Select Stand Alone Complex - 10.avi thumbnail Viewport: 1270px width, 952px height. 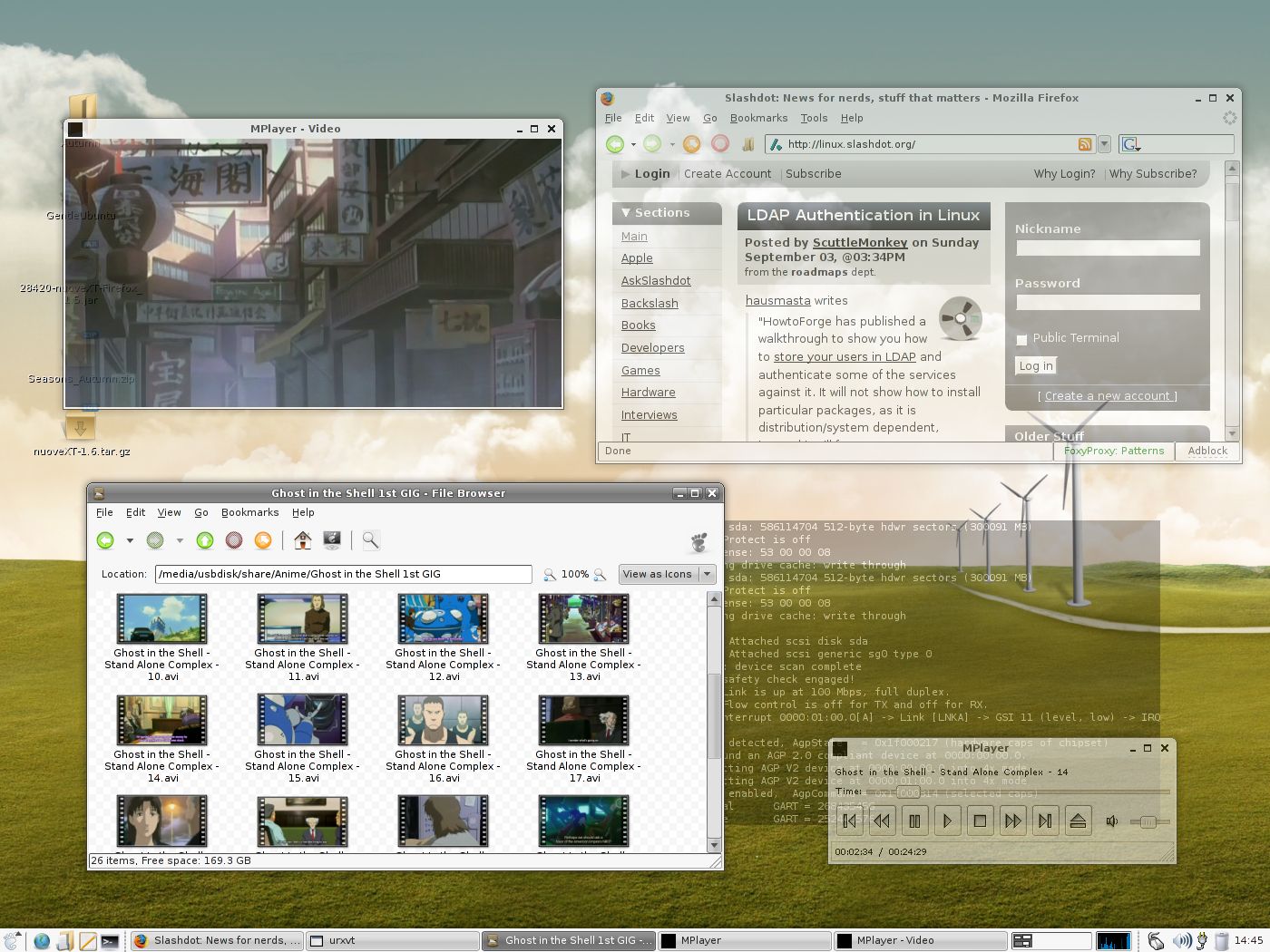pos(161,618)
